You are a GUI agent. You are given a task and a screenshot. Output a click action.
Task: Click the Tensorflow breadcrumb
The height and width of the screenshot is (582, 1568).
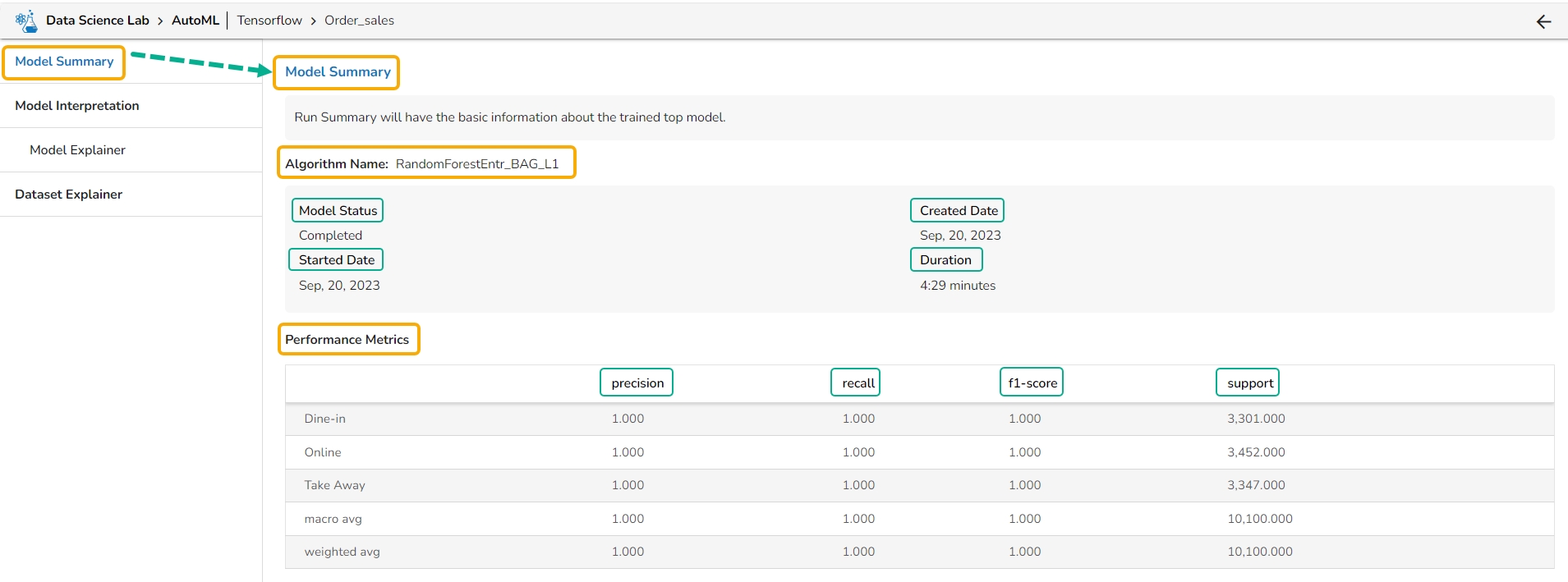tap(269, 21)
